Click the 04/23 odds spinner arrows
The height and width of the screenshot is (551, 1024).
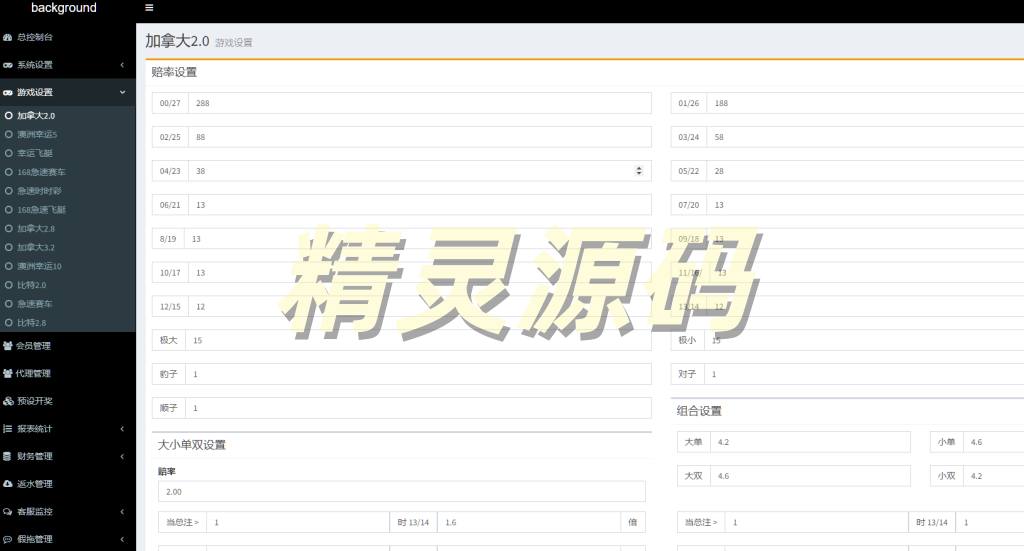click(x=639, y=171)
